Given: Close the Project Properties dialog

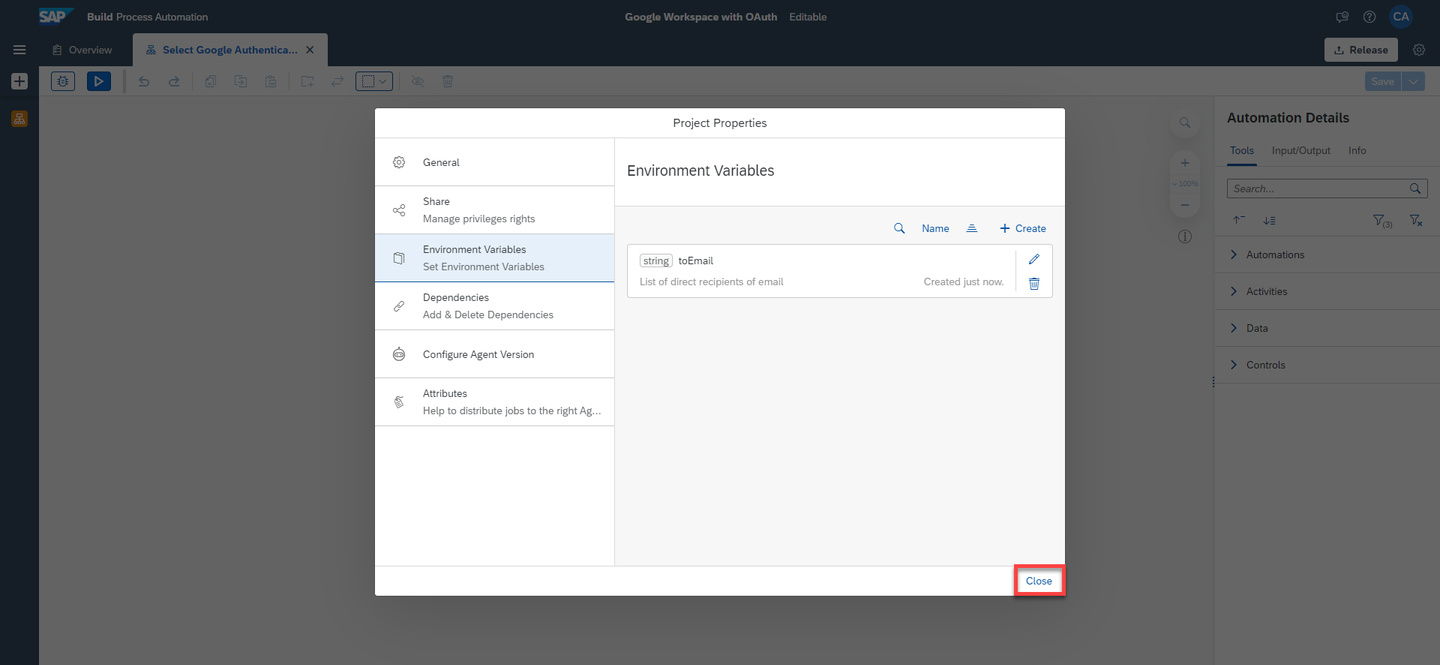Looking at the screenshot, I should tap(1039, 581).
